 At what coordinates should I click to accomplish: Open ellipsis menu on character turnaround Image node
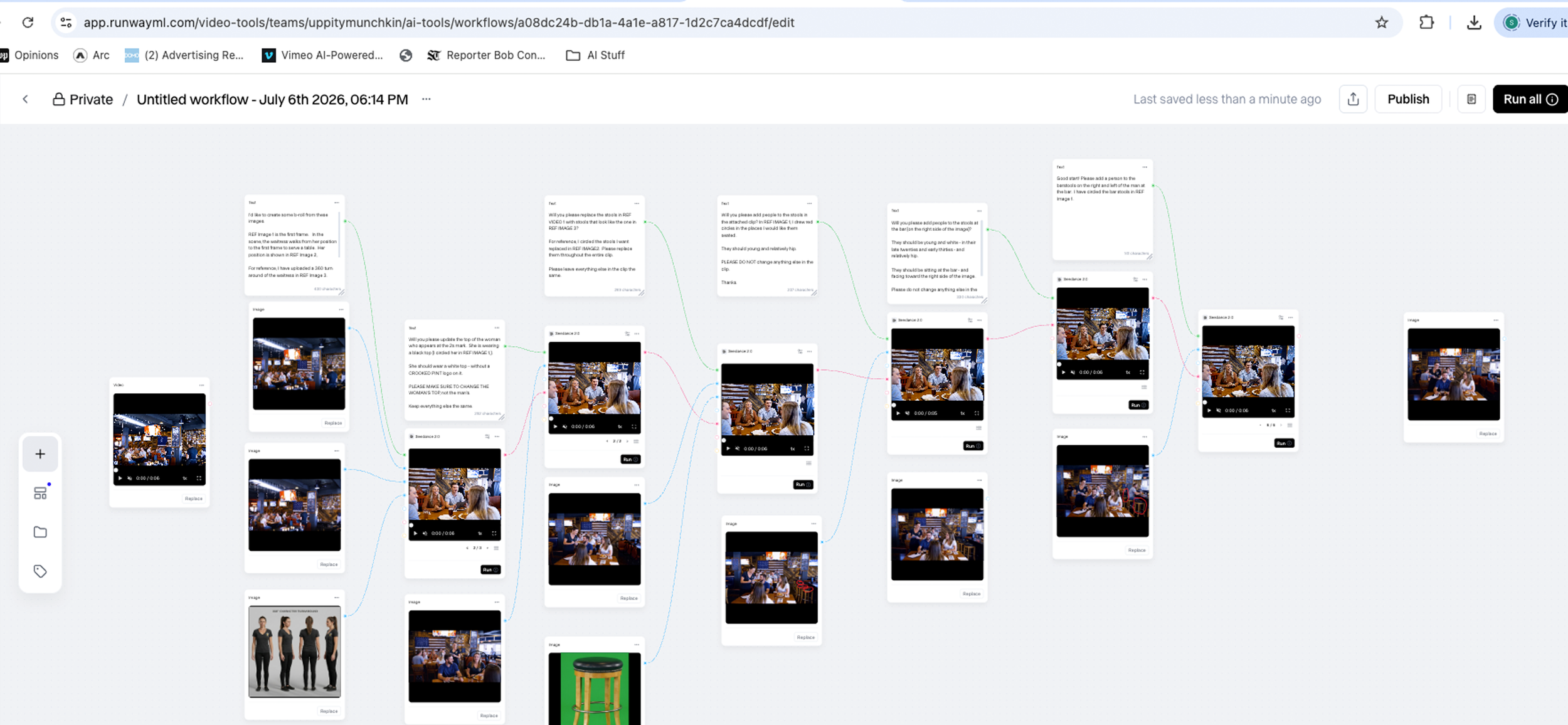click(337, 597)
